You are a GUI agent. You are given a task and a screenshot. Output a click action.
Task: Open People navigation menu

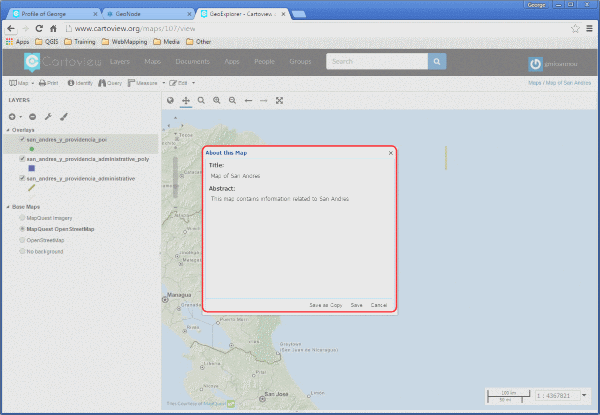264,62
